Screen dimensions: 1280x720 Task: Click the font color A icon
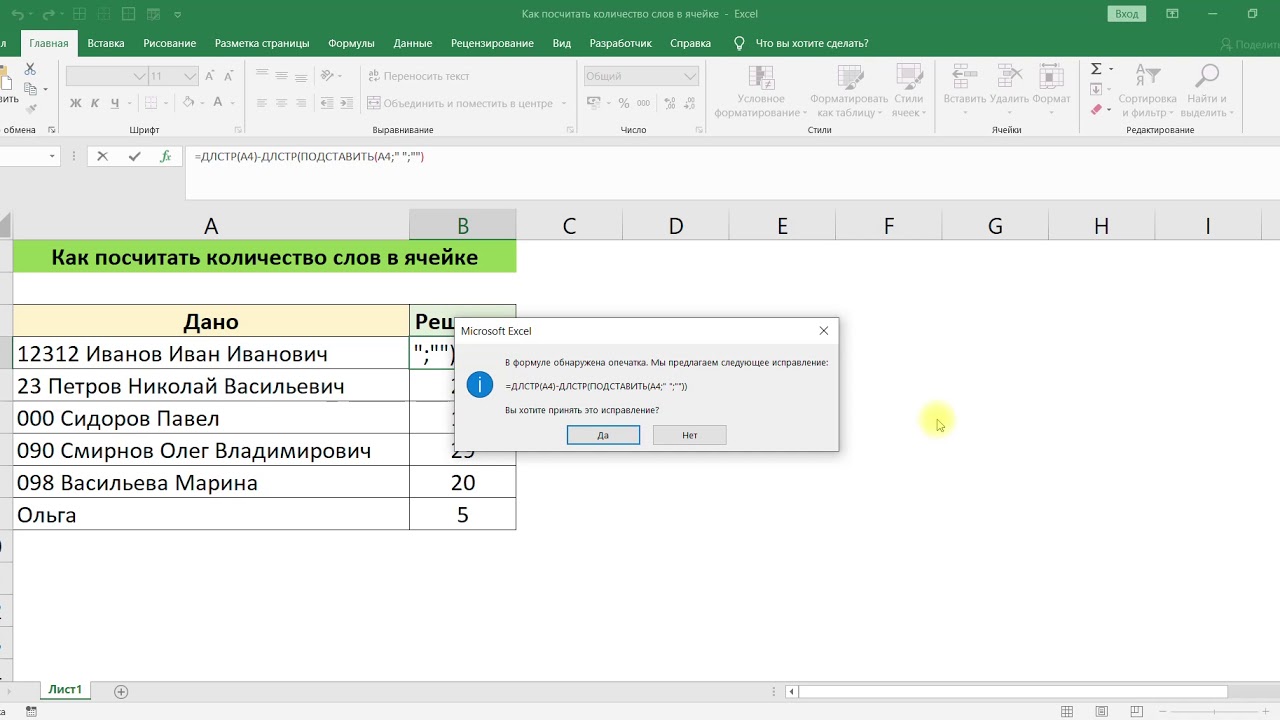tap(220, 103)
